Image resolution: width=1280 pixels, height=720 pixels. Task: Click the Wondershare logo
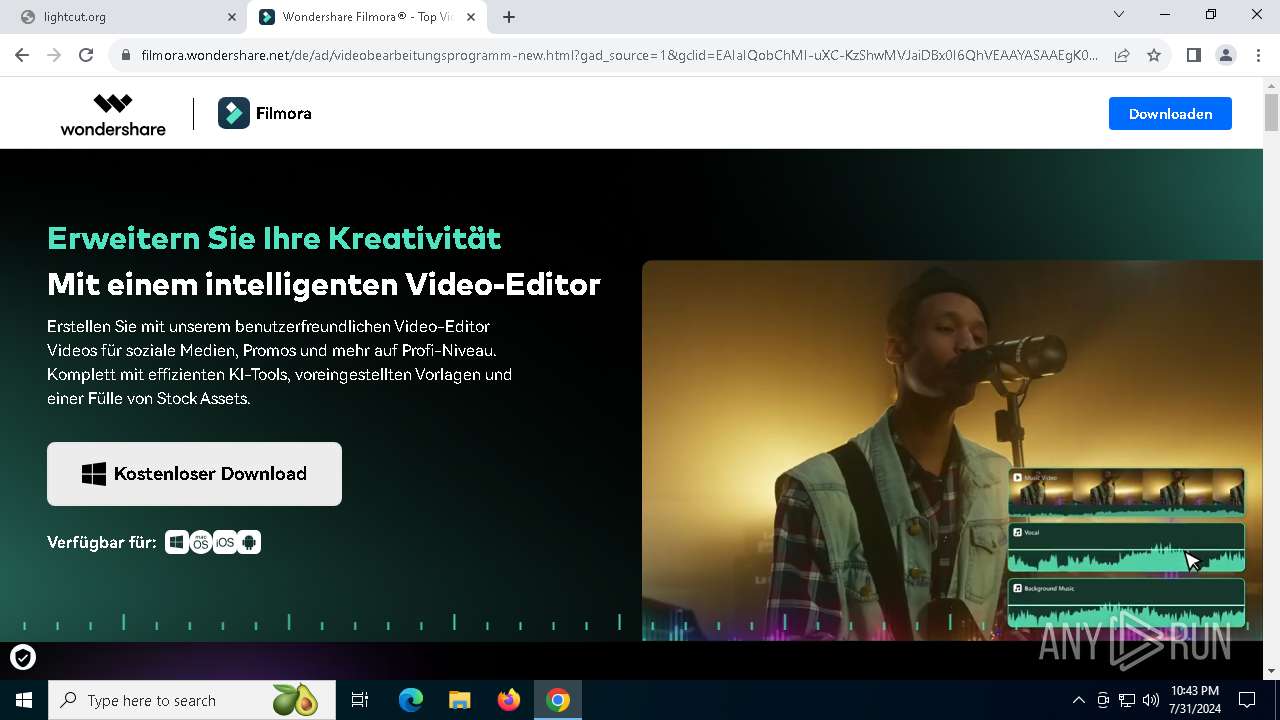[113, 114]
